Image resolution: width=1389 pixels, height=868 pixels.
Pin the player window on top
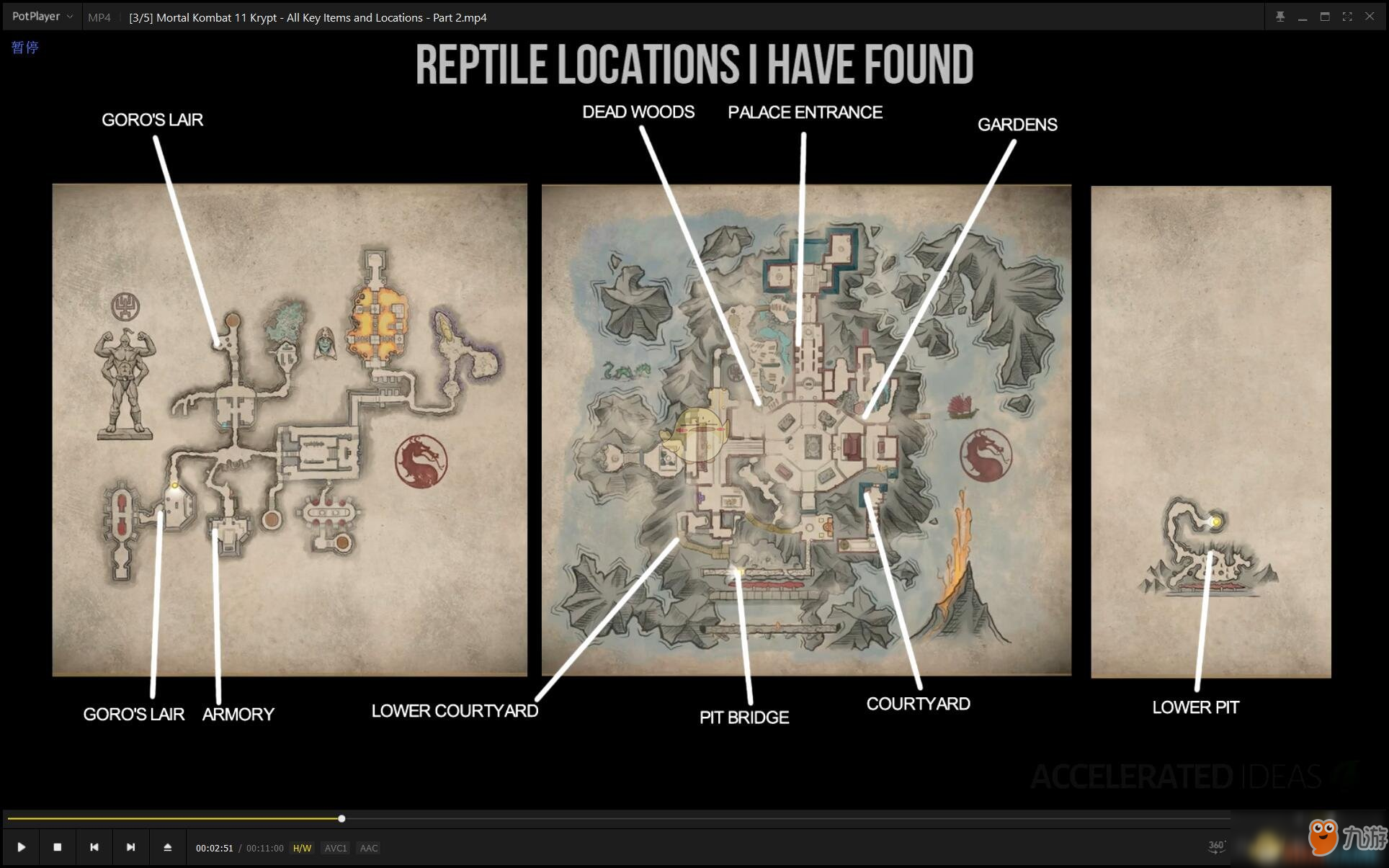coord(1280,17)
